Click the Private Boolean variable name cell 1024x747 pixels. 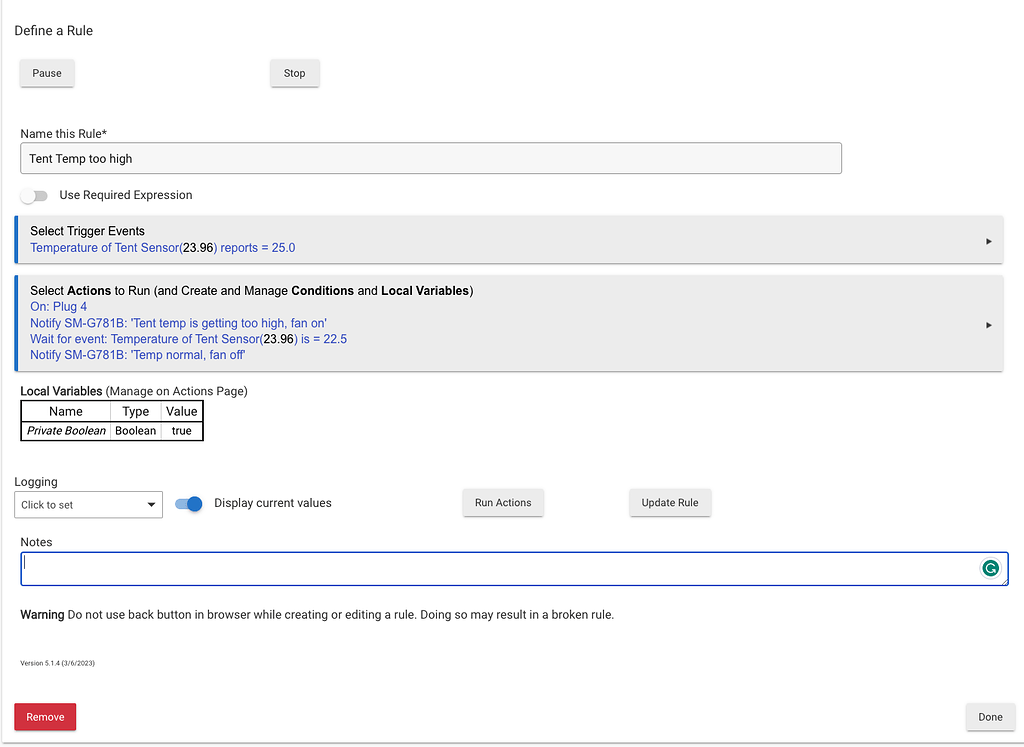pos(66,431)
